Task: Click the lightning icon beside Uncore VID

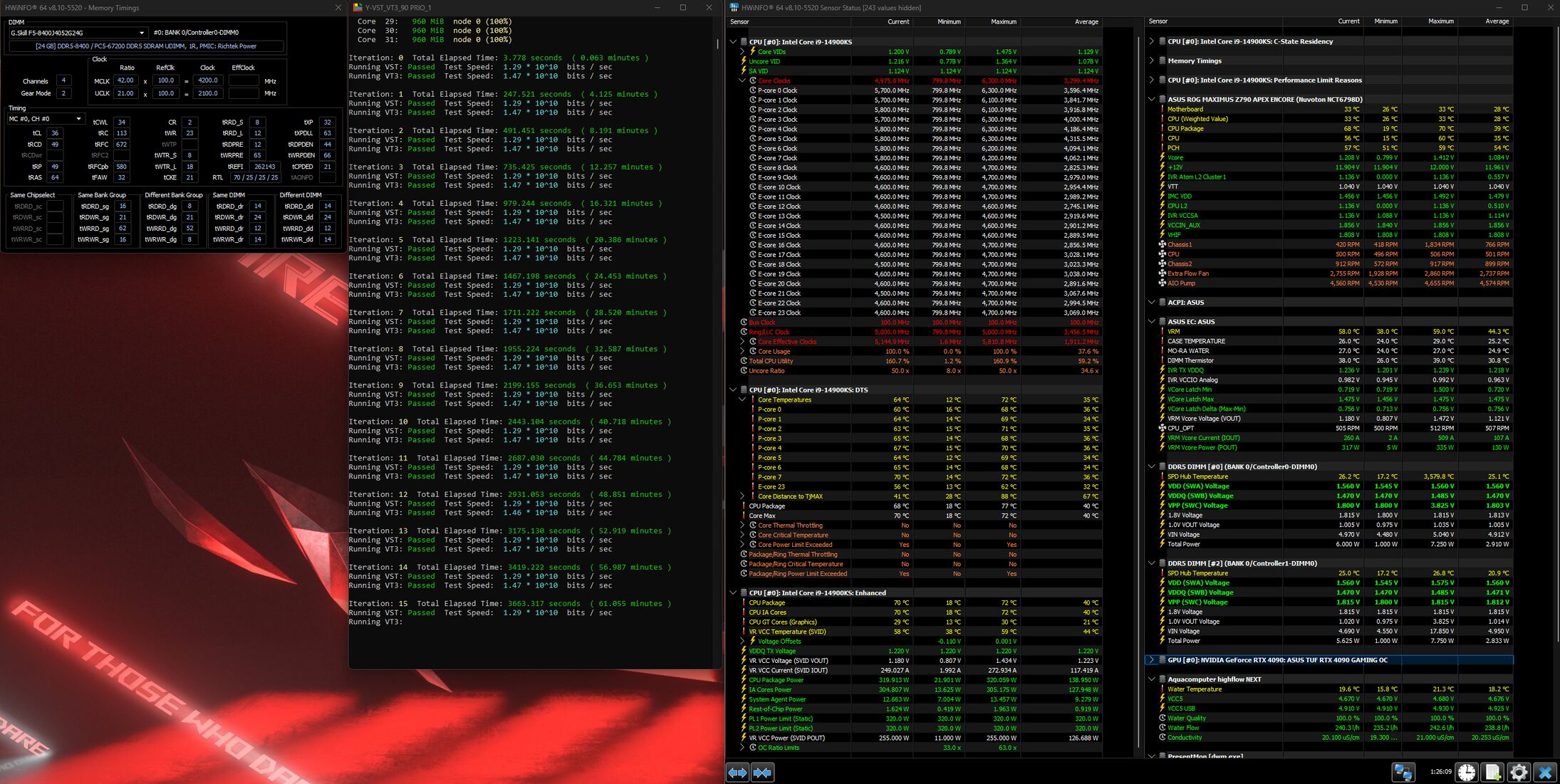Action: click(x=744, y=61)
